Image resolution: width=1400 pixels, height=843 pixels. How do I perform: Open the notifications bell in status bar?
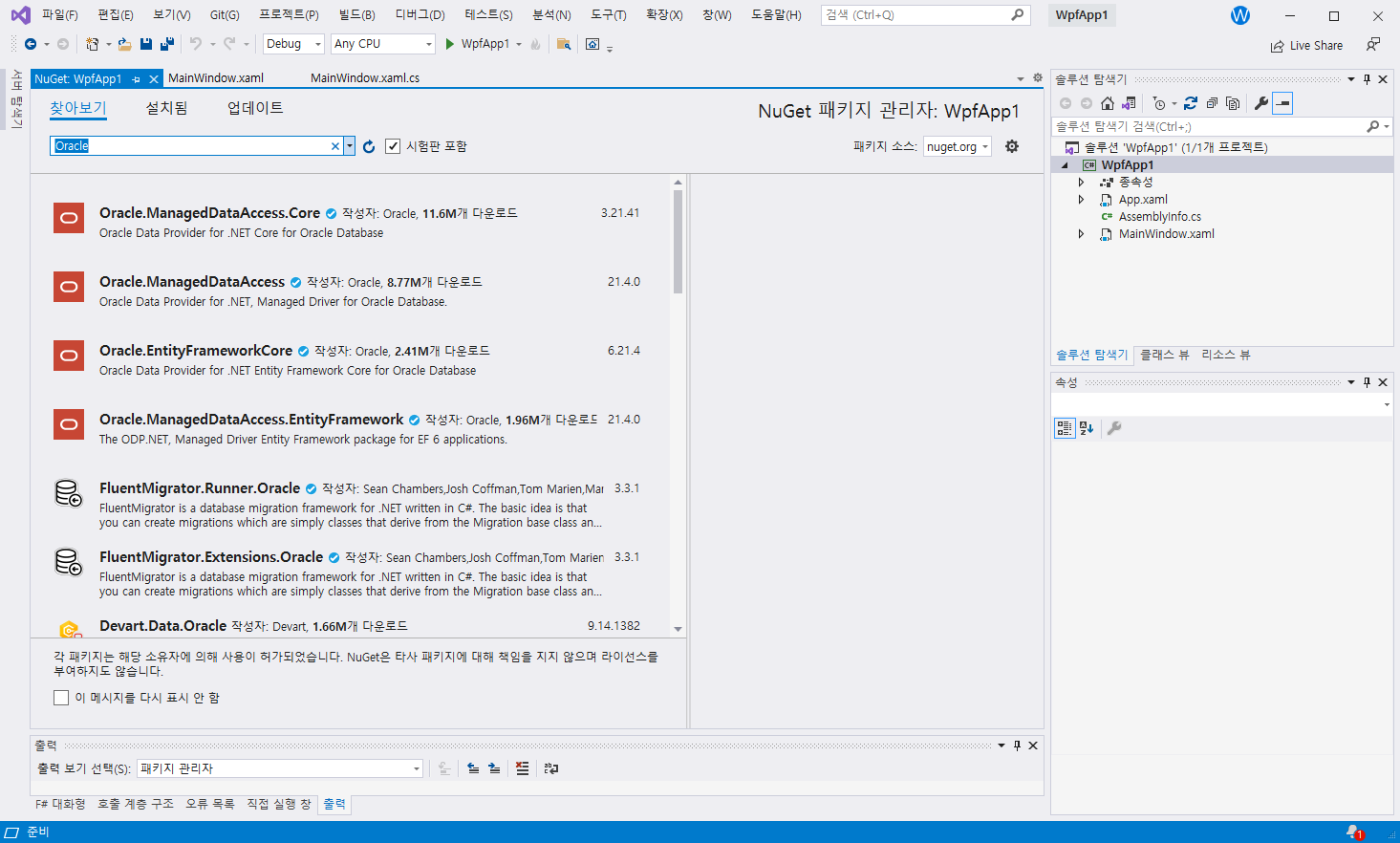click(x=1354, y=832)
